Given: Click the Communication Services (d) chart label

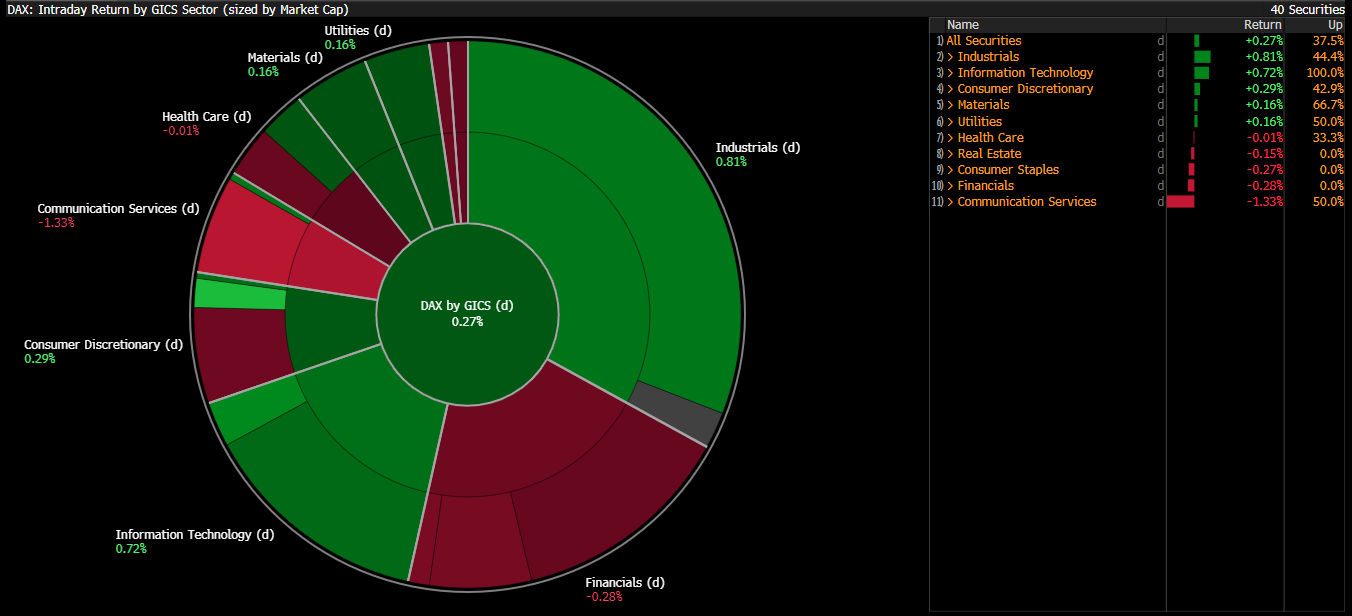Looking at the screenshot, I should tap(118, 209).
